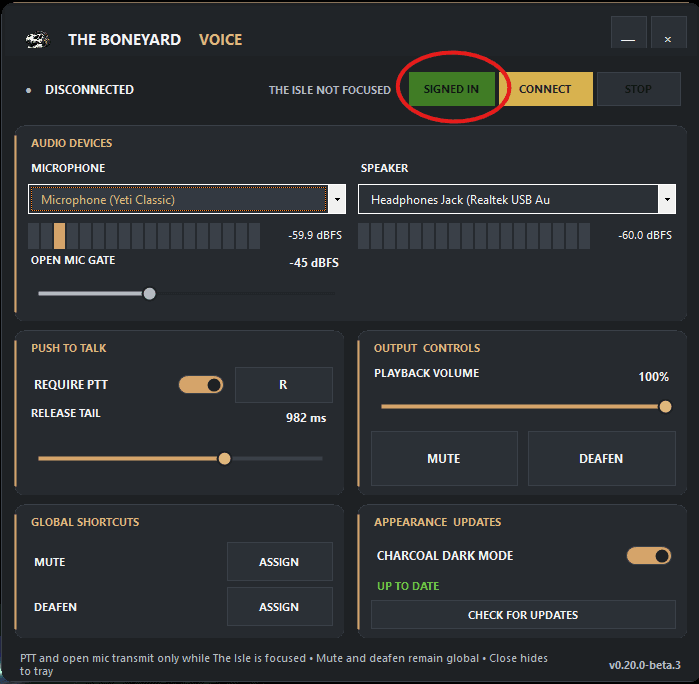Click the STOP button

coord(638,89)
